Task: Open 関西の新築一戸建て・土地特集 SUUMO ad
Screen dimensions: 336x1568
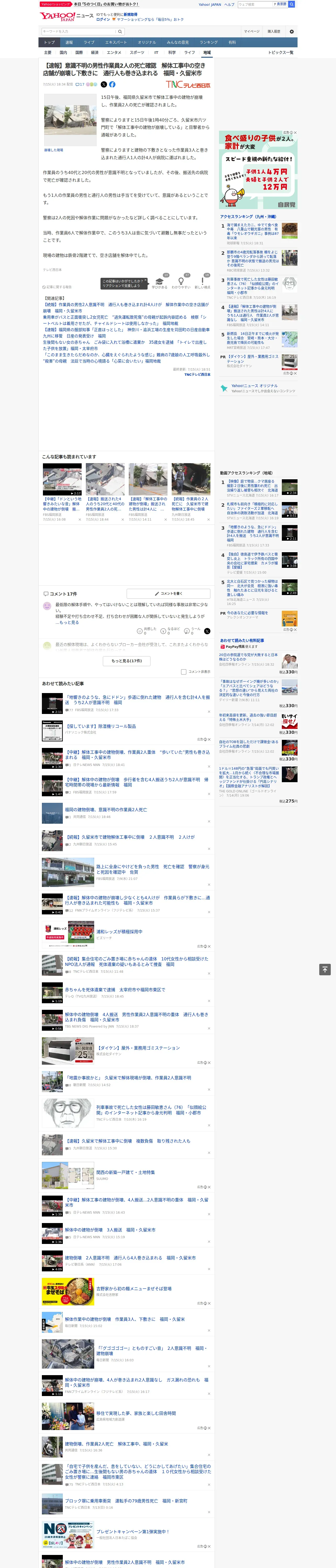Action: (126, 1172)
